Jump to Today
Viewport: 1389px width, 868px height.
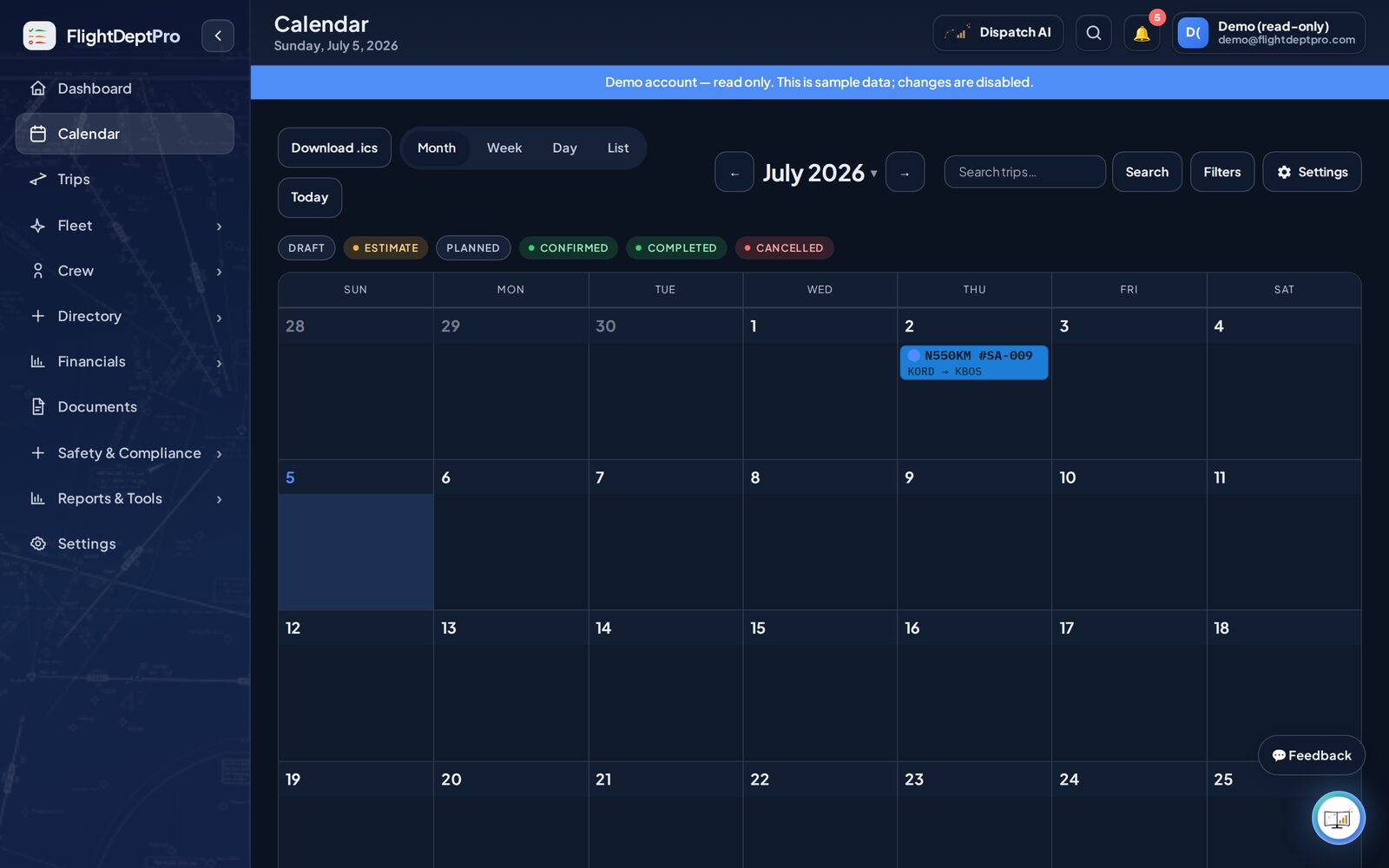[x=310, y=198]
